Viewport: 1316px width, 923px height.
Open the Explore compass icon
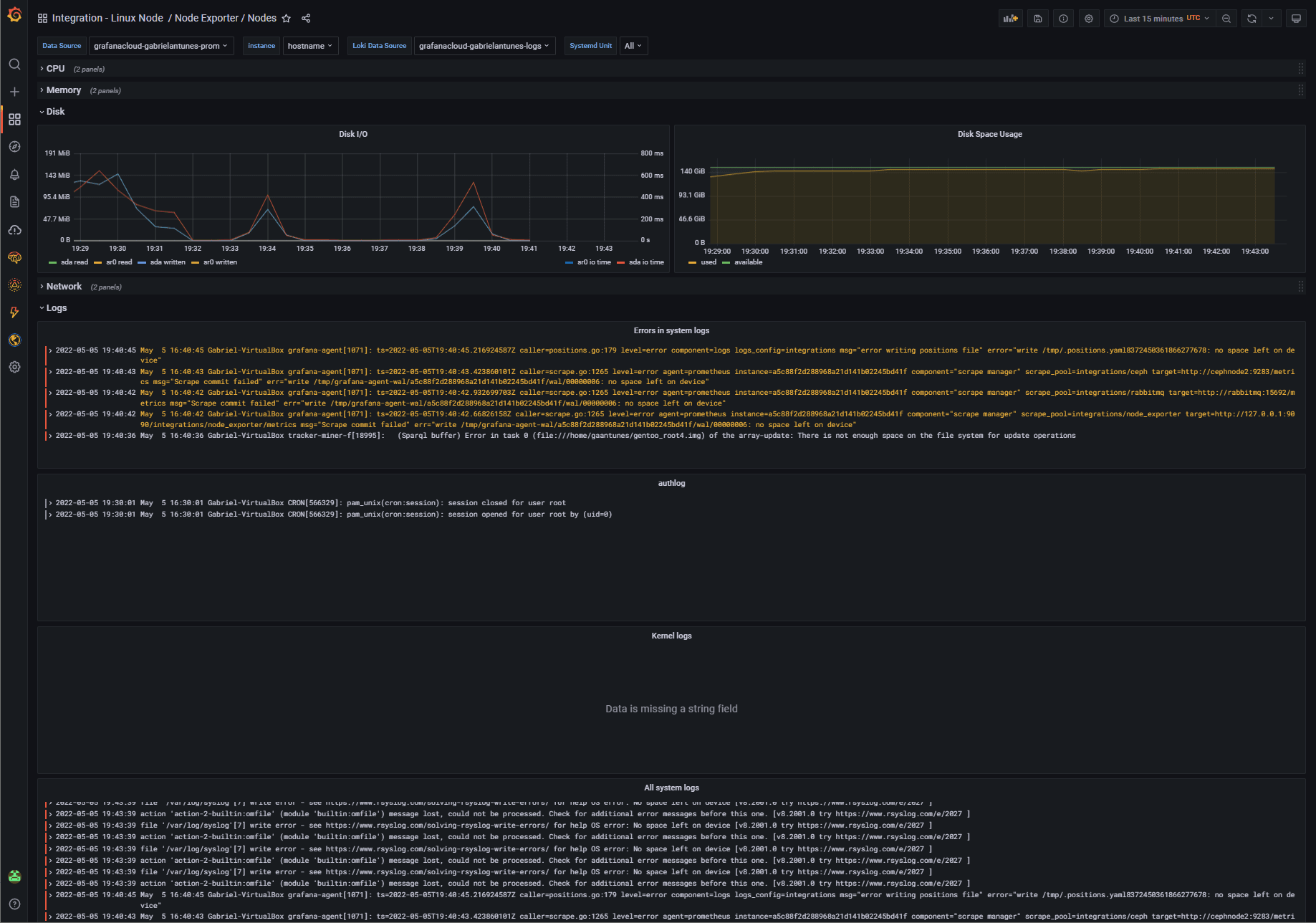[x=14, y=147]
